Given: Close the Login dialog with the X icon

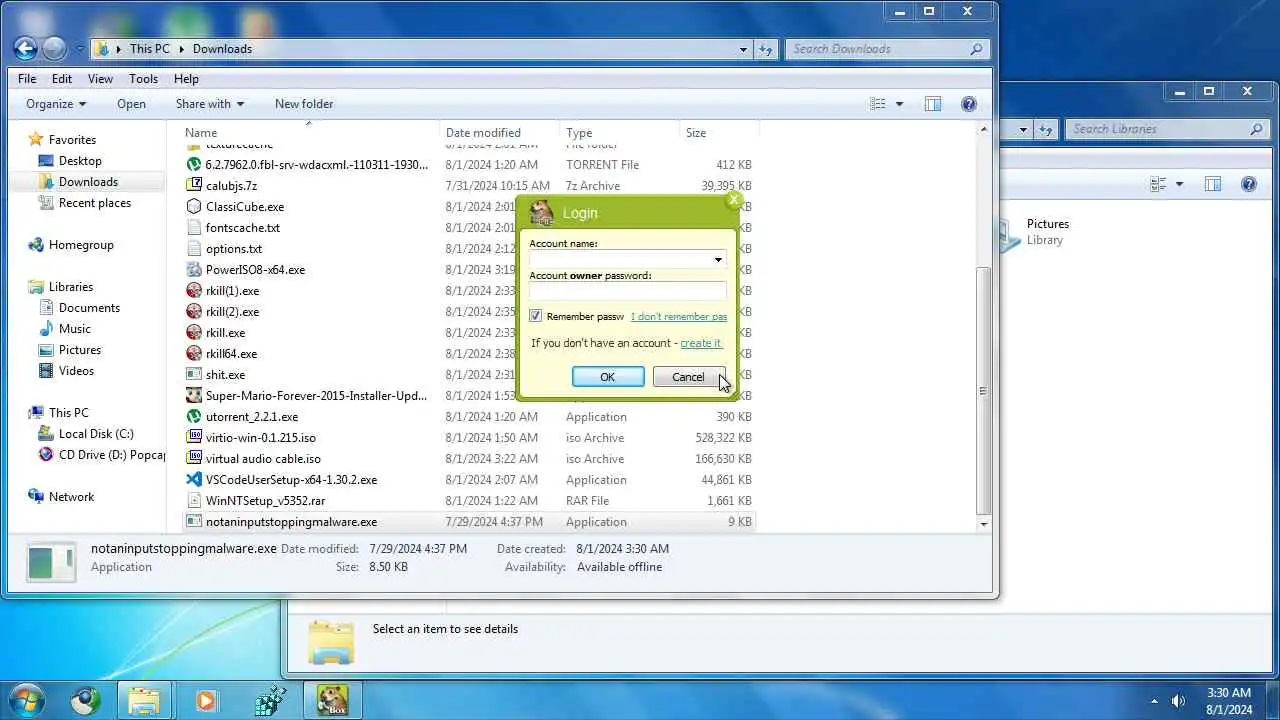Looking at the screenshot, I should (733, 200).
